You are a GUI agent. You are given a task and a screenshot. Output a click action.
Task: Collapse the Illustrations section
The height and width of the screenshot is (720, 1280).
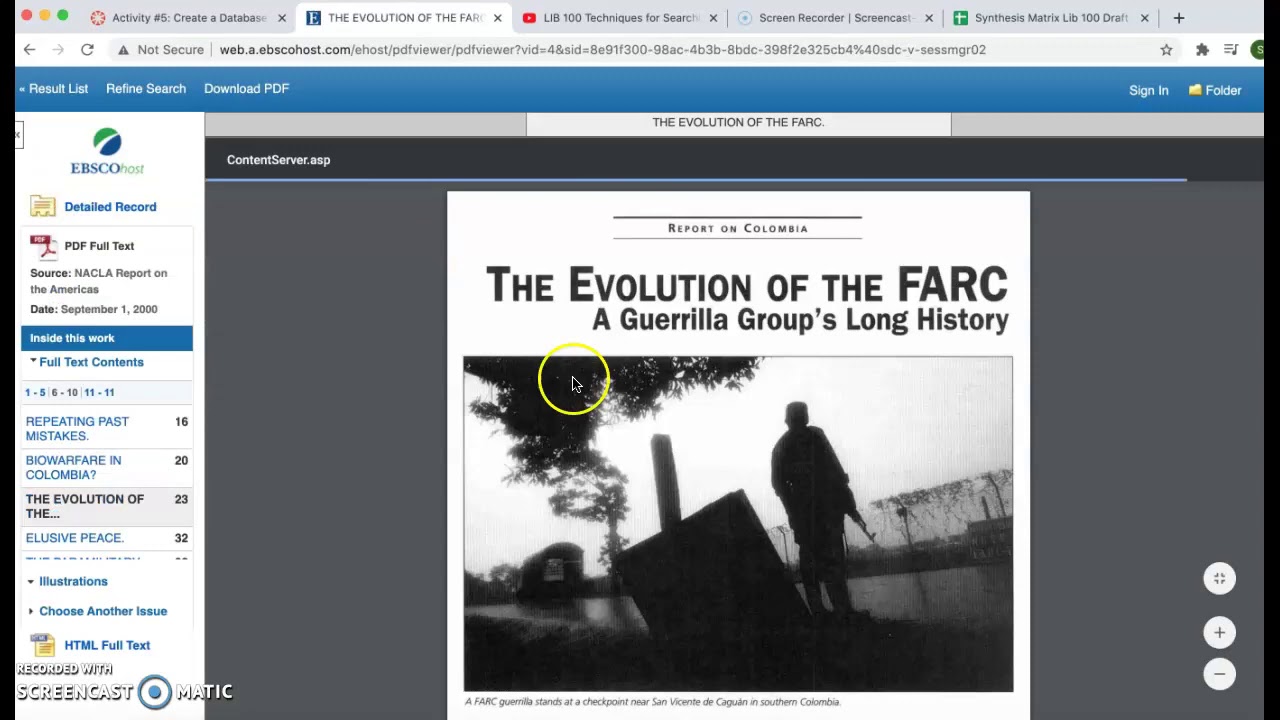[31, 581]
